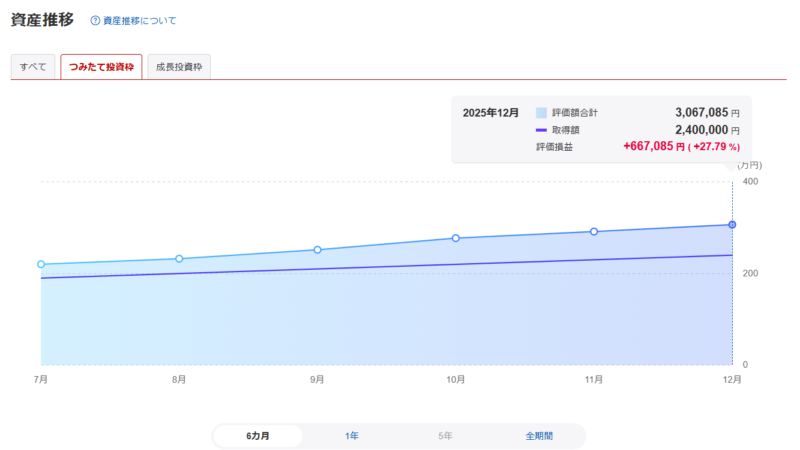Choose the 5年 period option
This screenshot has height=450, width=800.
pyautogui.click(x=445, y=436)
